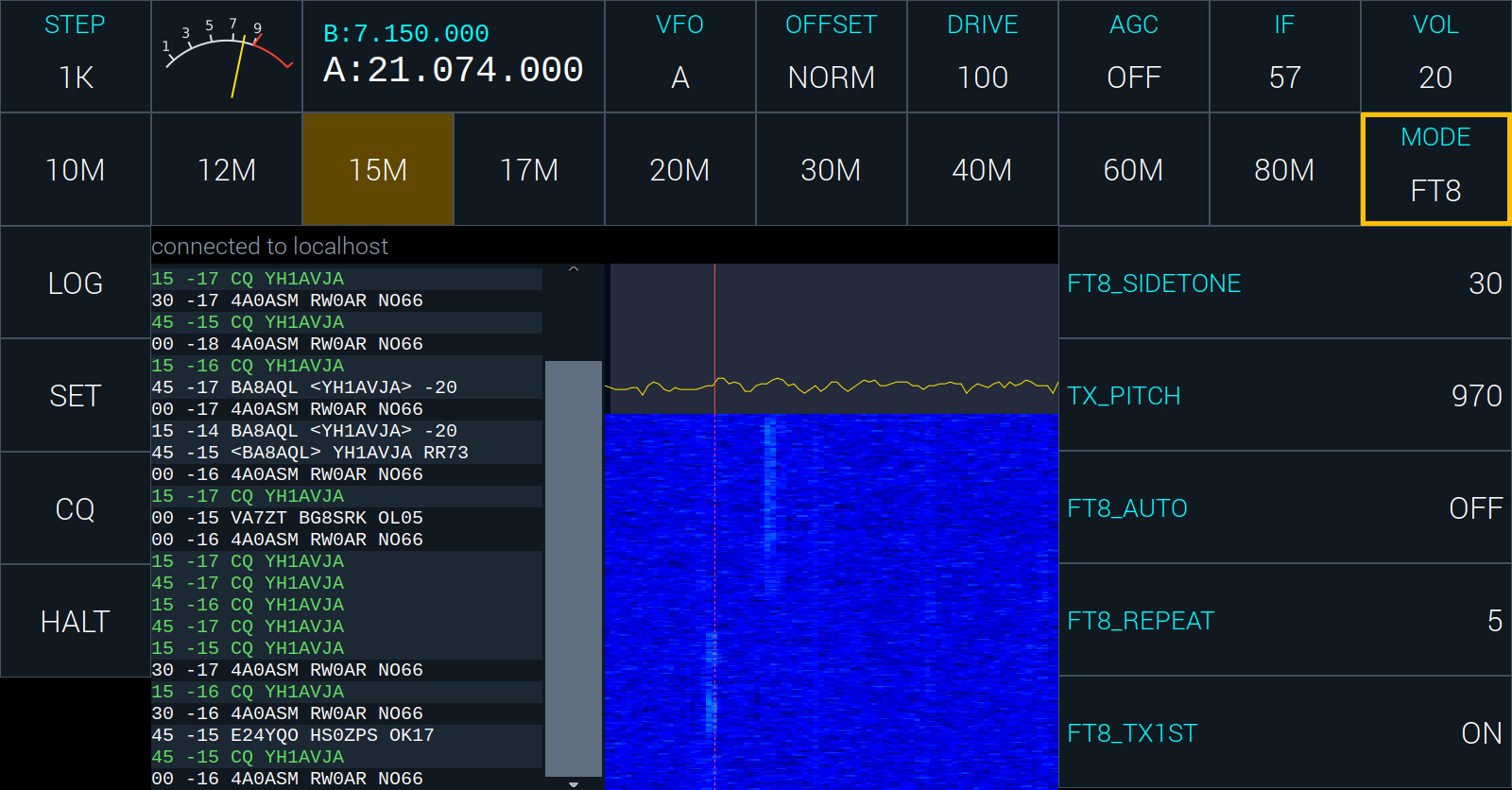Switch to the 20M band
1512x790 pixels.
(x=680, y=169)
